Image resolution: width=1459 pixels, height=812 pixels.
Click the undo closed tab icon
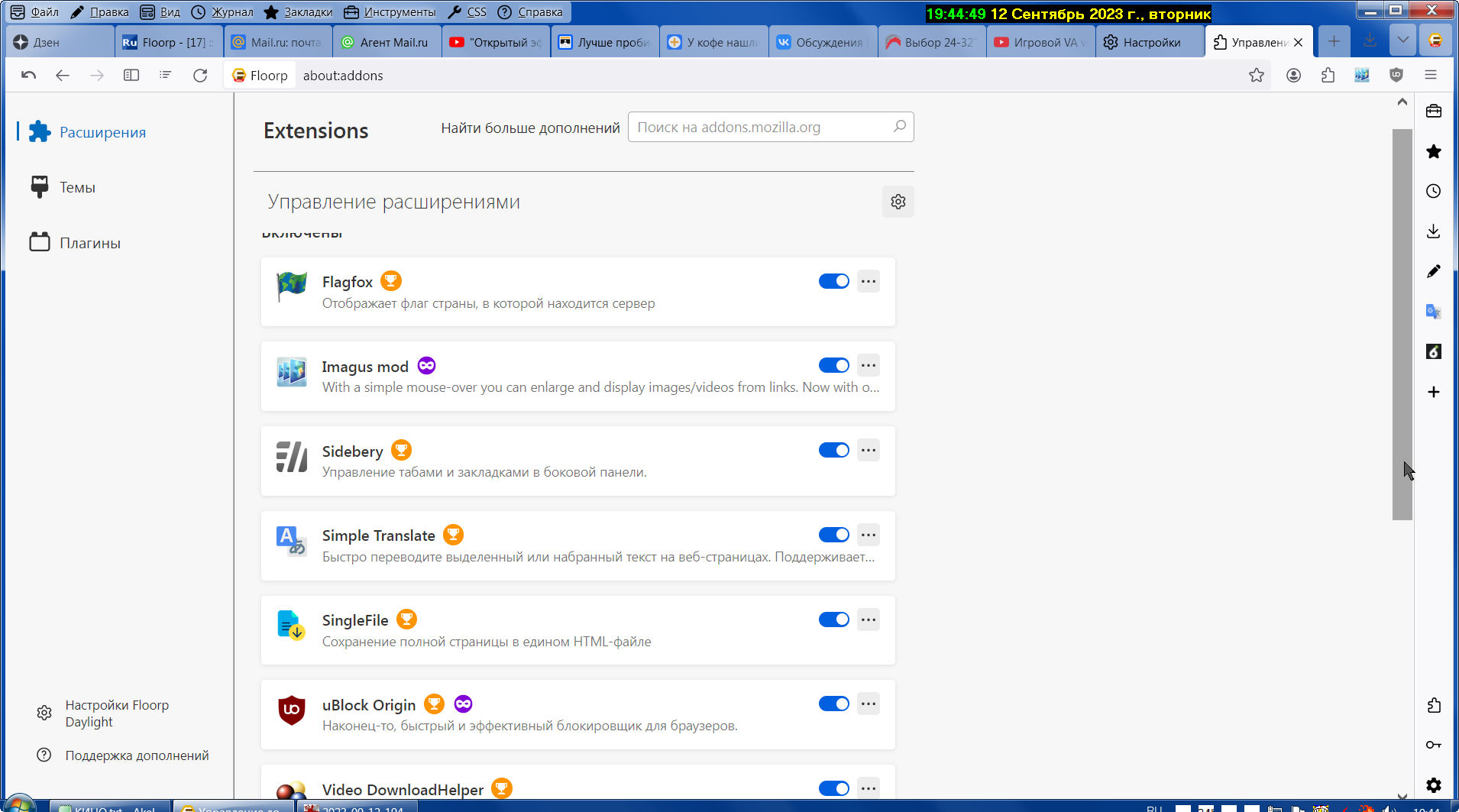tap(29, 75)
